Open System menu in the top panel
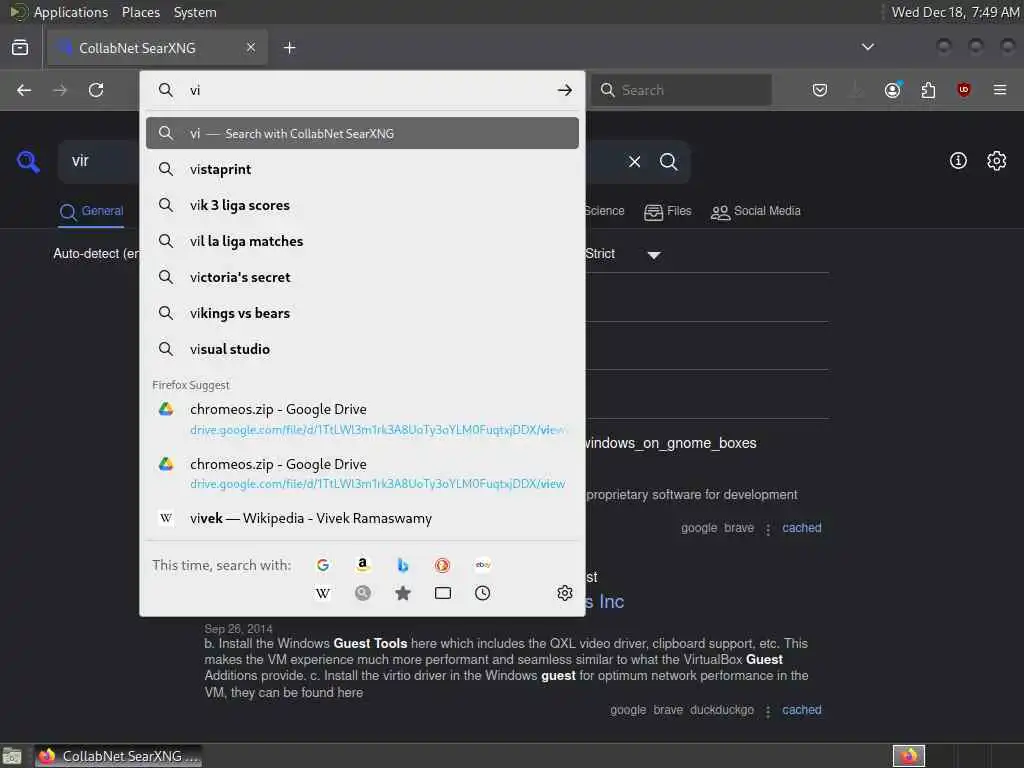The width and height of the screenshot is (1024, 768). [x=195, y=12]
